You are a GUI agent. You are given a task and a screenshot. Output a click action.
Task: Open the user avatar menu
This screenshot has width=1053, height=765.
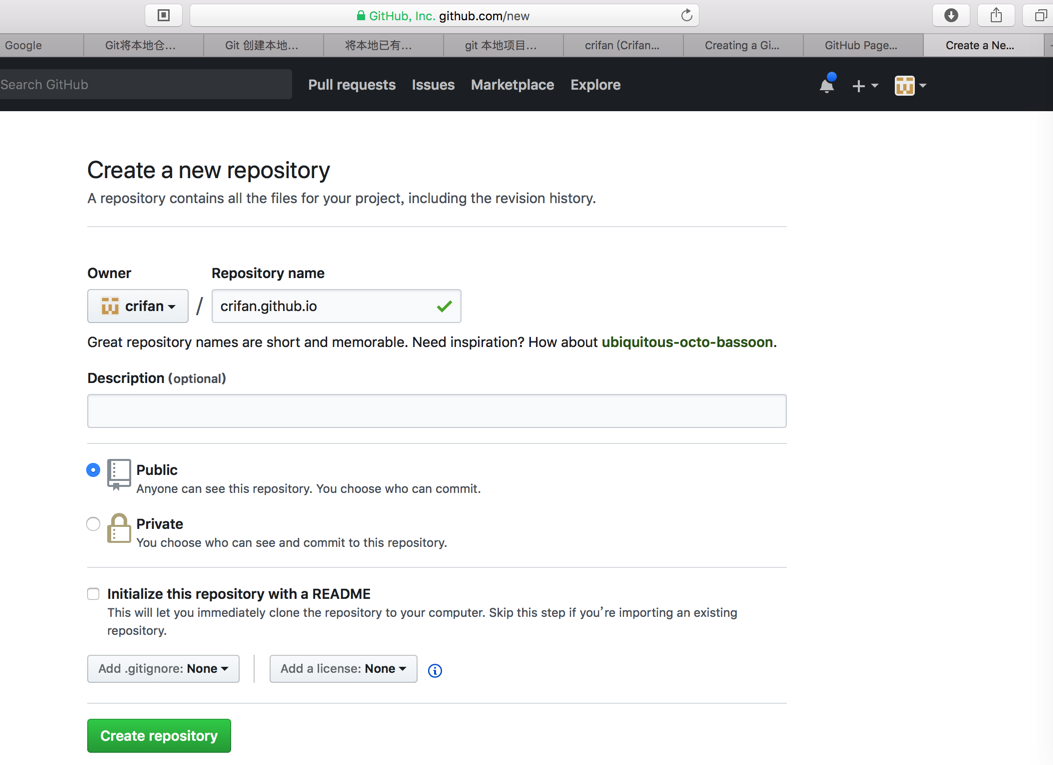910,85
